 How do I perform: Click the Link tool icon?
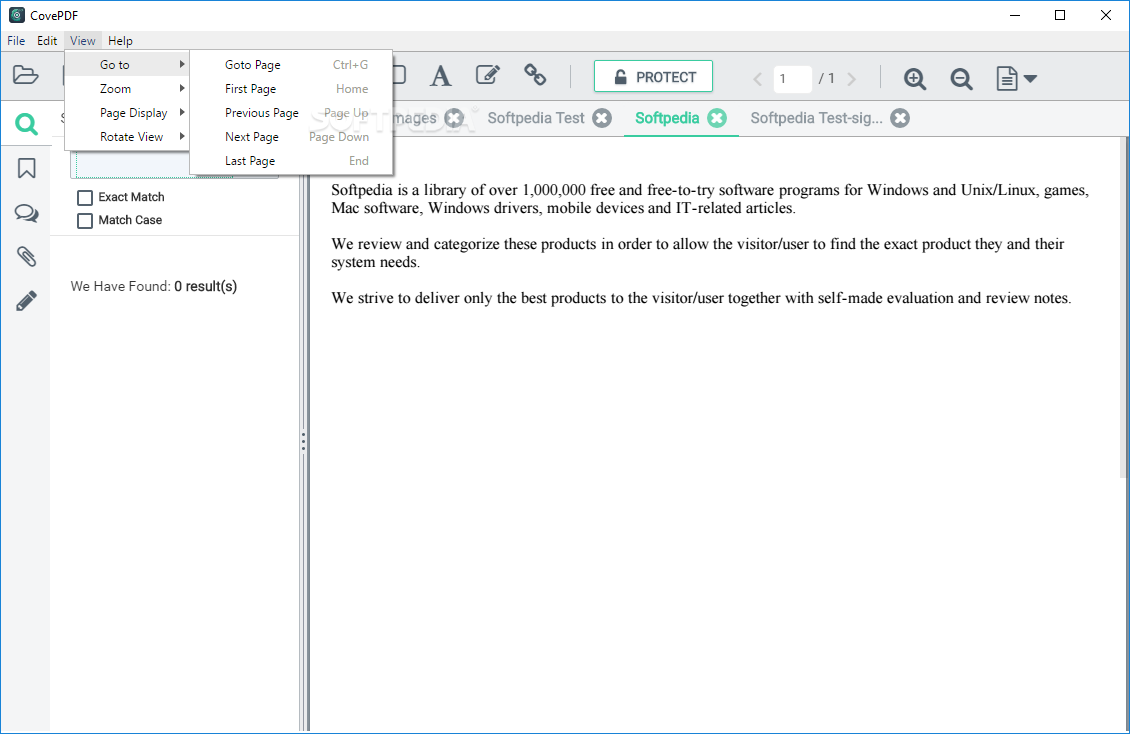(535, 75)
